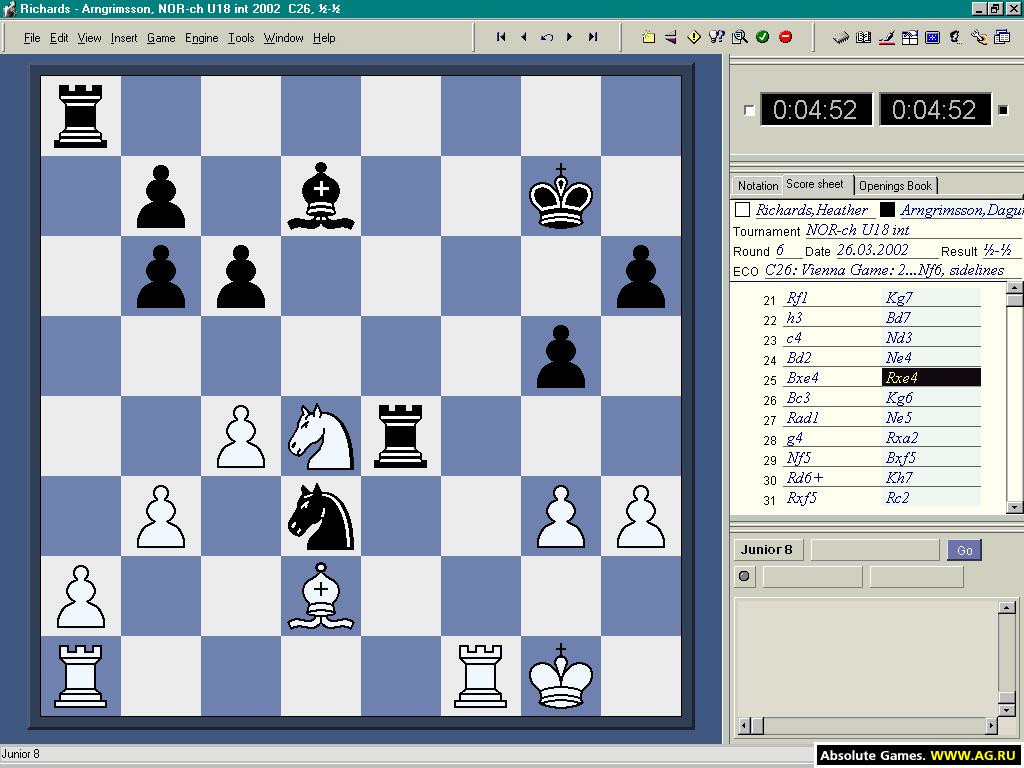Click the blue board design icon

pos(932,37)
